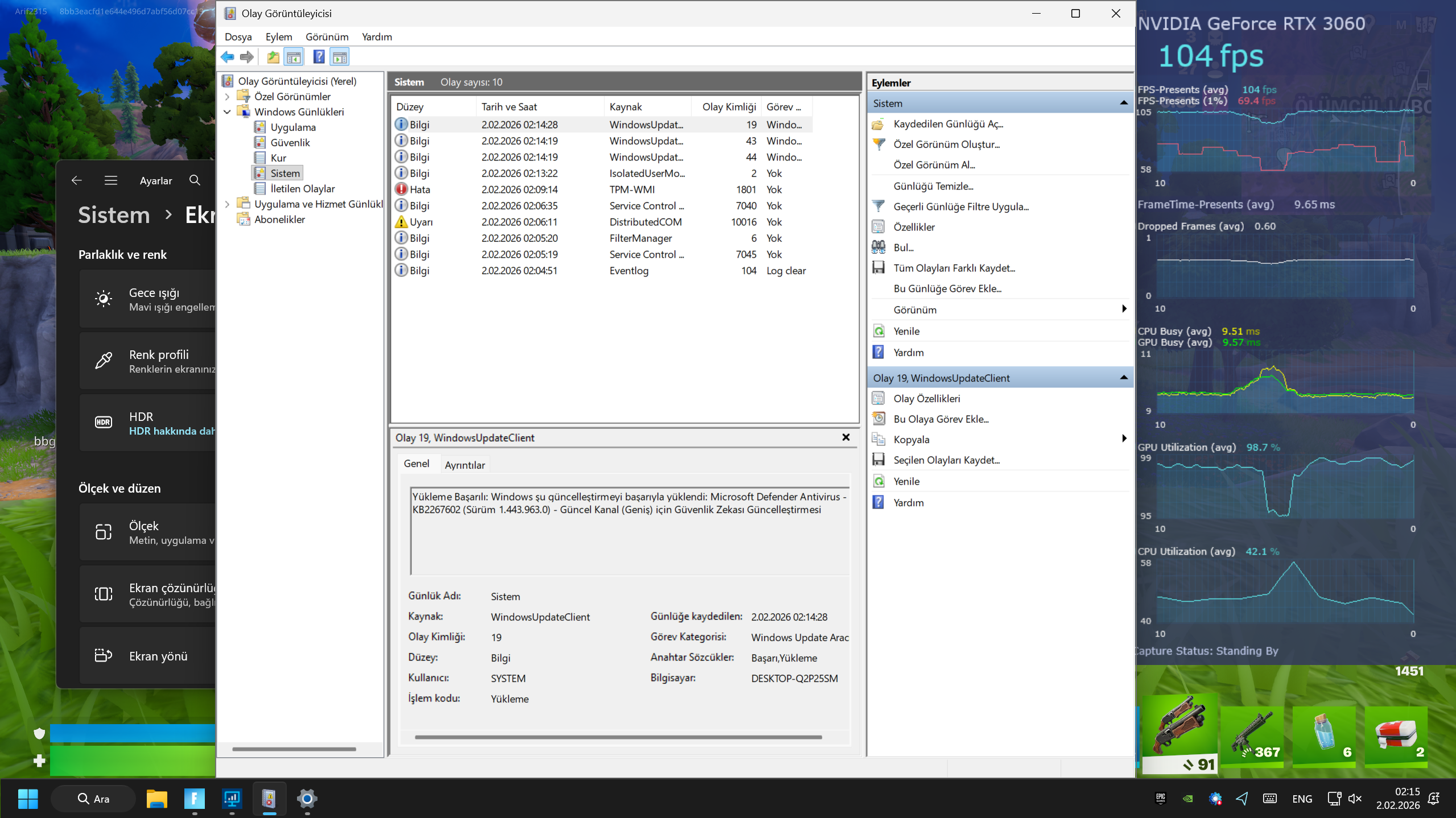The image size is (1456, 818).
Task: Collapse the Sistem actions section header
Action: (x=1124, y=103)
